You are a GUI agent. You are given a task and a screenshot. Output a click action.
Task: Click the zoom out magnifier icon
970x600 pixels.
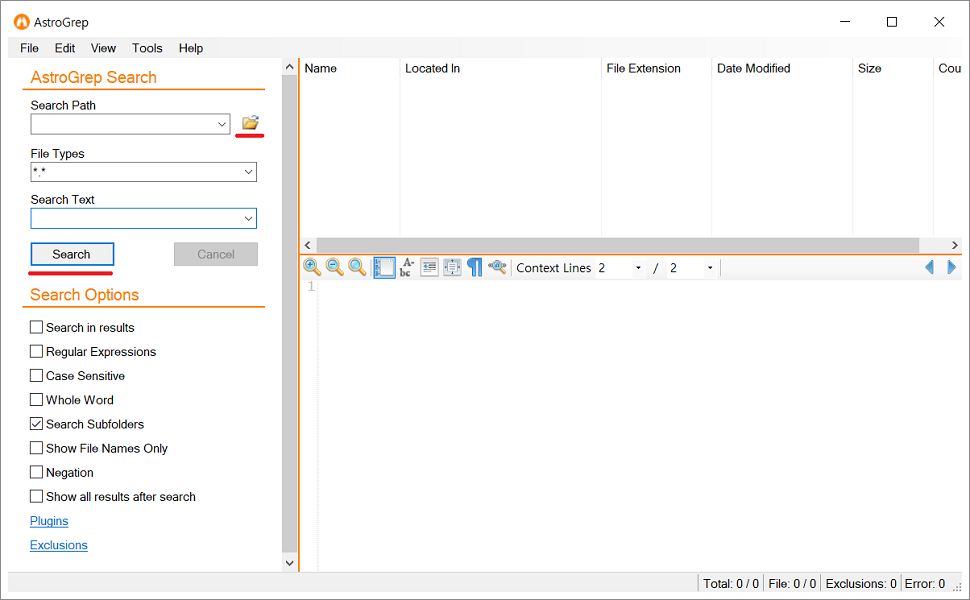click(x=335, y=267)
